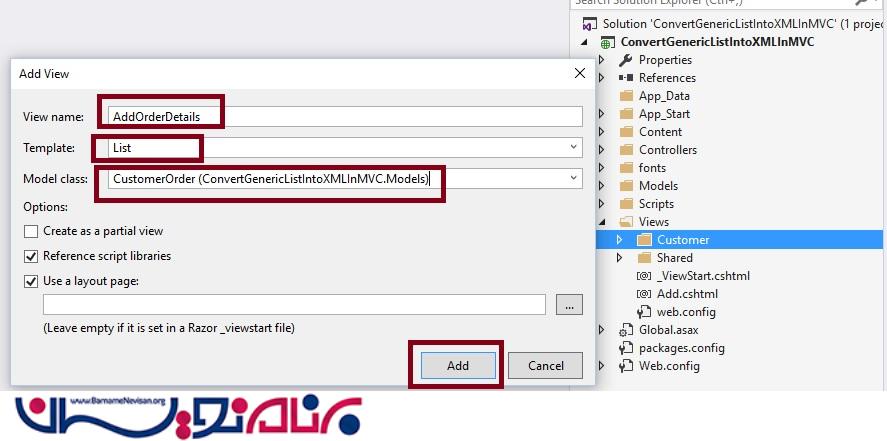
Task: Click the Add button in Add View dialog
Action: point(458,366)
